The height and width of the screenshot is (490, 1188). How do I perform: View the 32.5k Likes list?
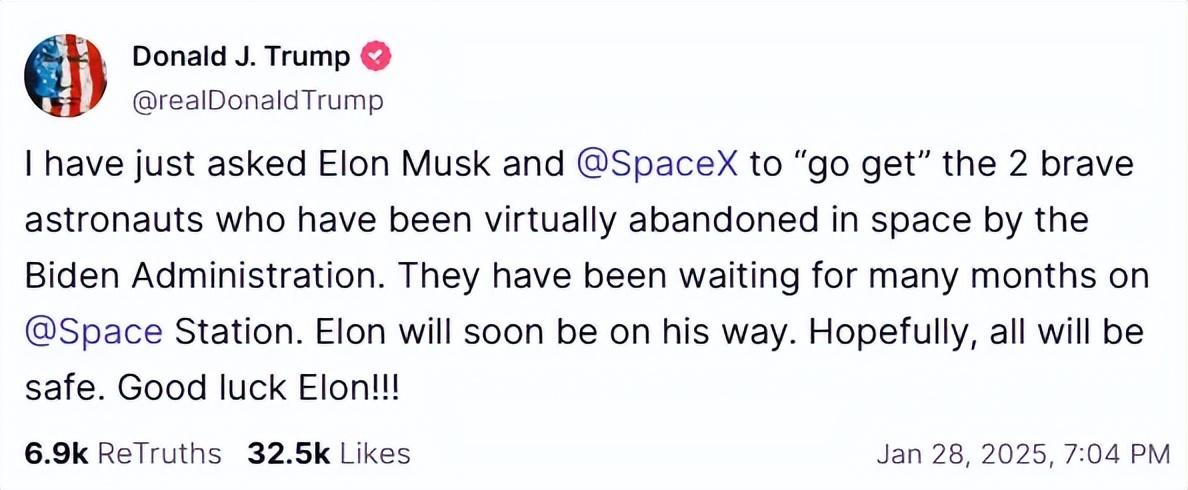coord(328,453)
